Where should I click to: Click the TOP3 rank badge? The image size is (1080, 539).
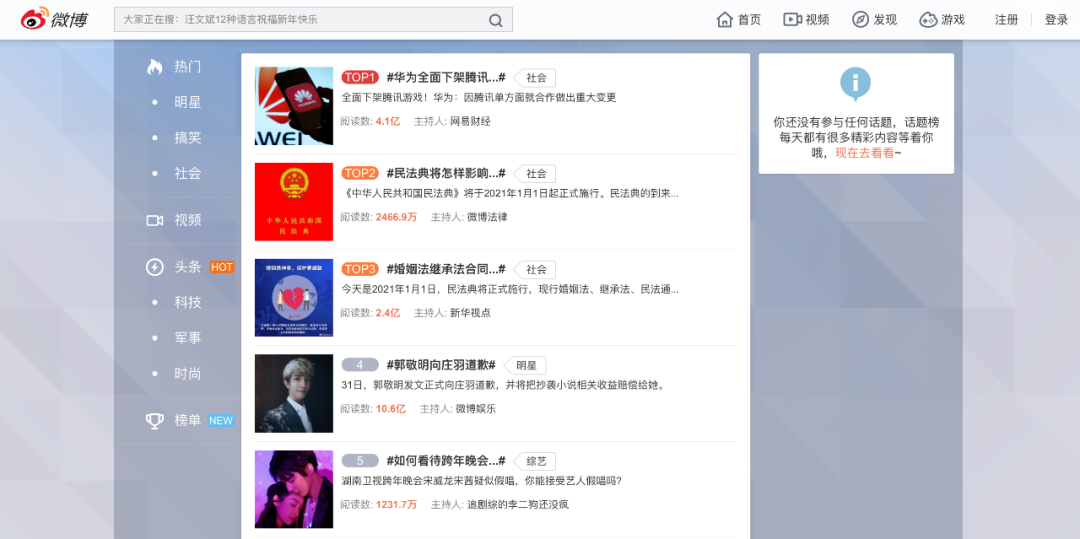[x=360, y=269]
